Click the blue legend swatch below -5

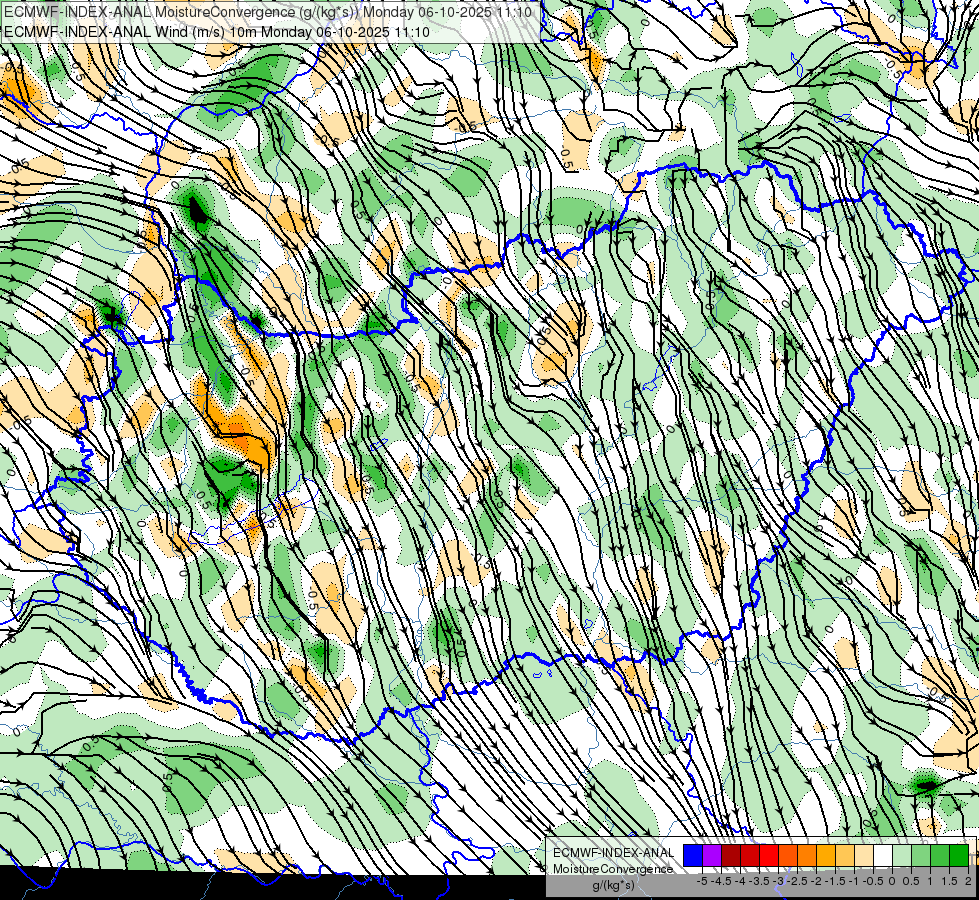(693, 856)
